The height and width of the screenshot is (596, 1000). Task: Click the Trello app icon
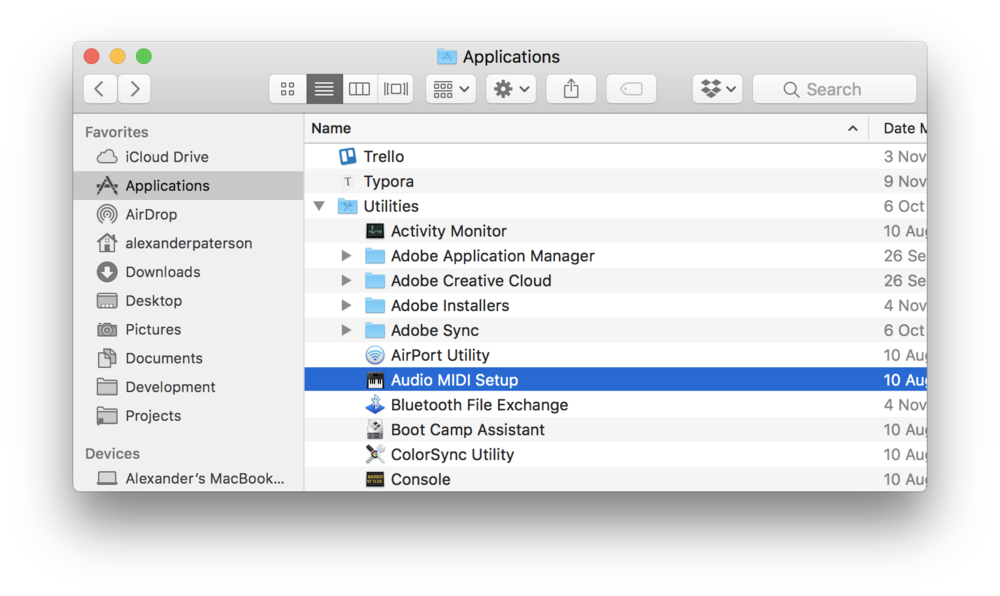(348, 156)
